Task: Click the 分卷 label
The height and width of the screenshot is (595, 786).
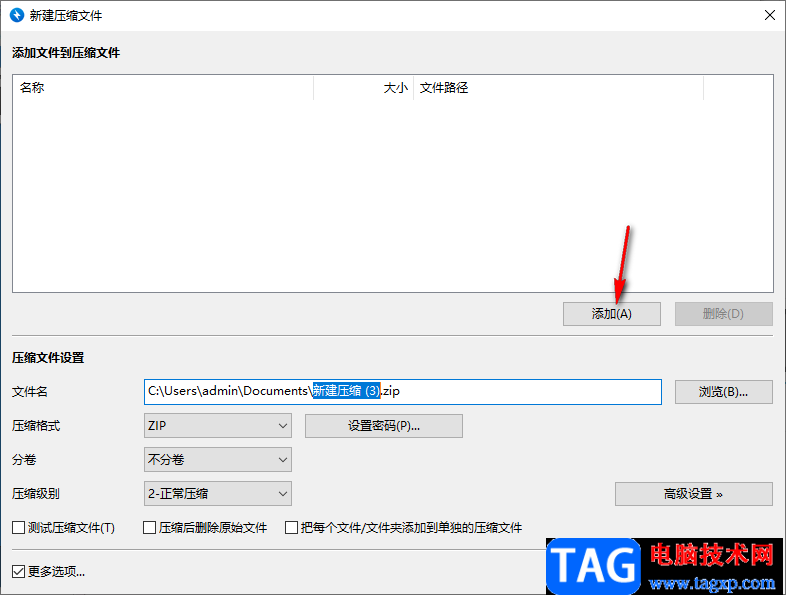Action: pos(24,460)
